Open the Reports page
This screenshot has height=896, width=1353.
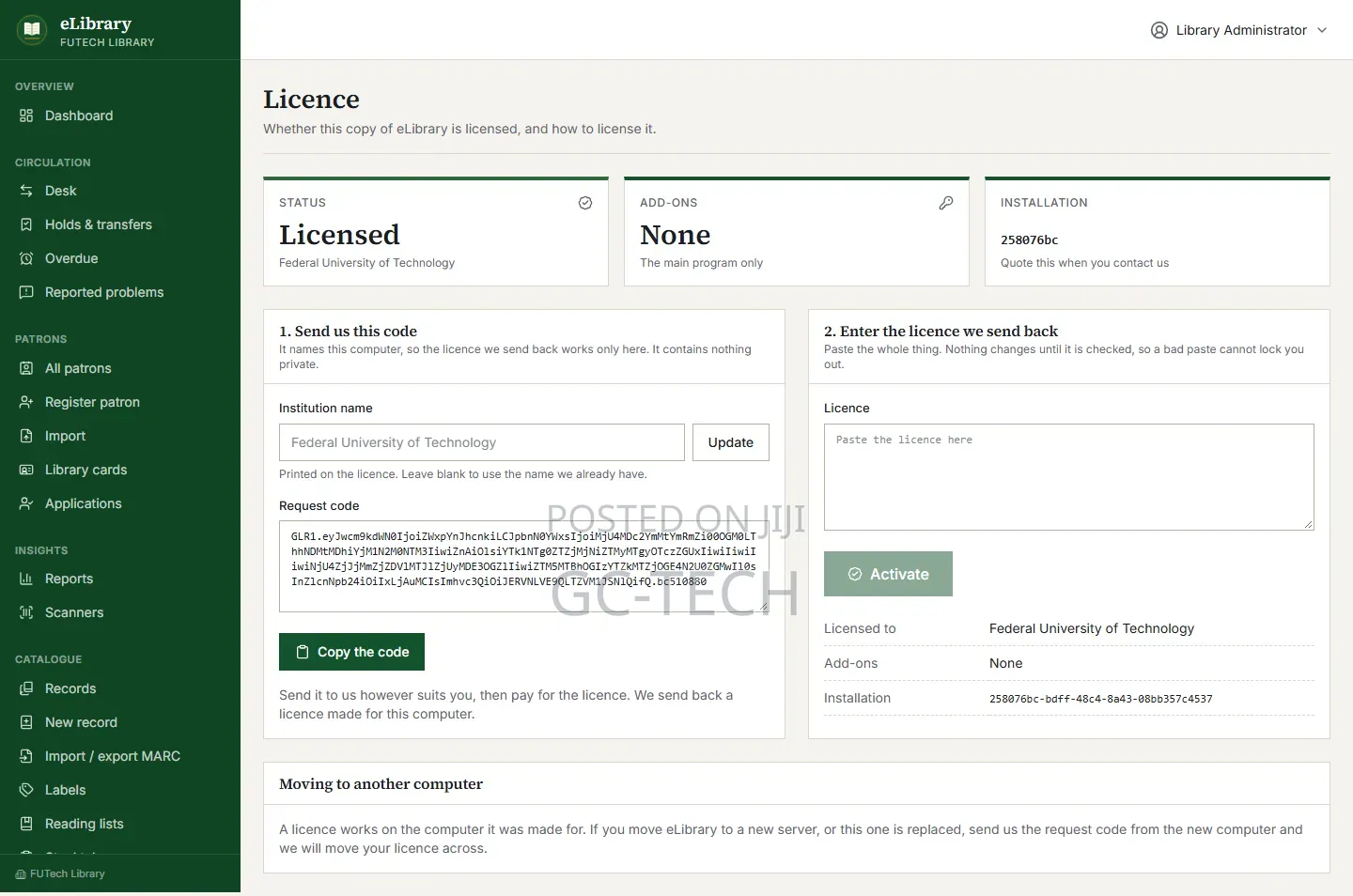coord(120,579)
